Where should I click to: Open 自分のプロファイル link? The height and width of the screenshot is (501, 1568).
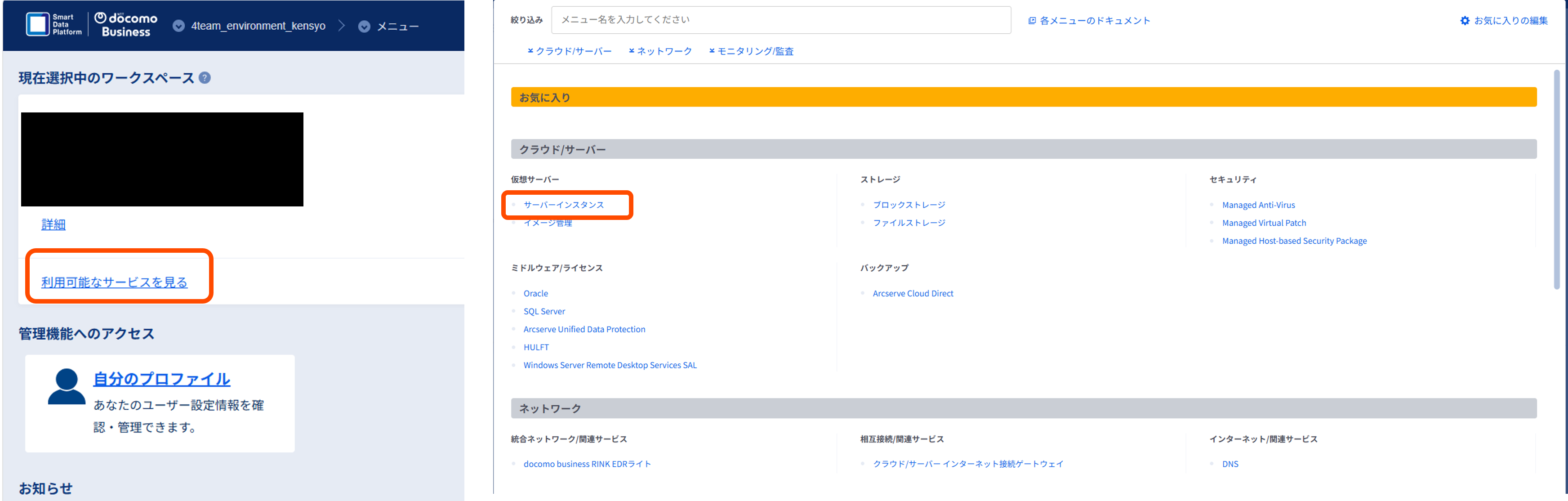pyautogui.click(x=161, y=379)
